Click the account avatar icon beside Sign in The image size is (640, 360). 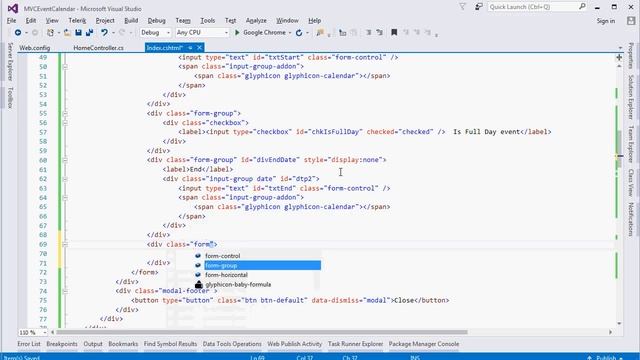tap(631, 21)
